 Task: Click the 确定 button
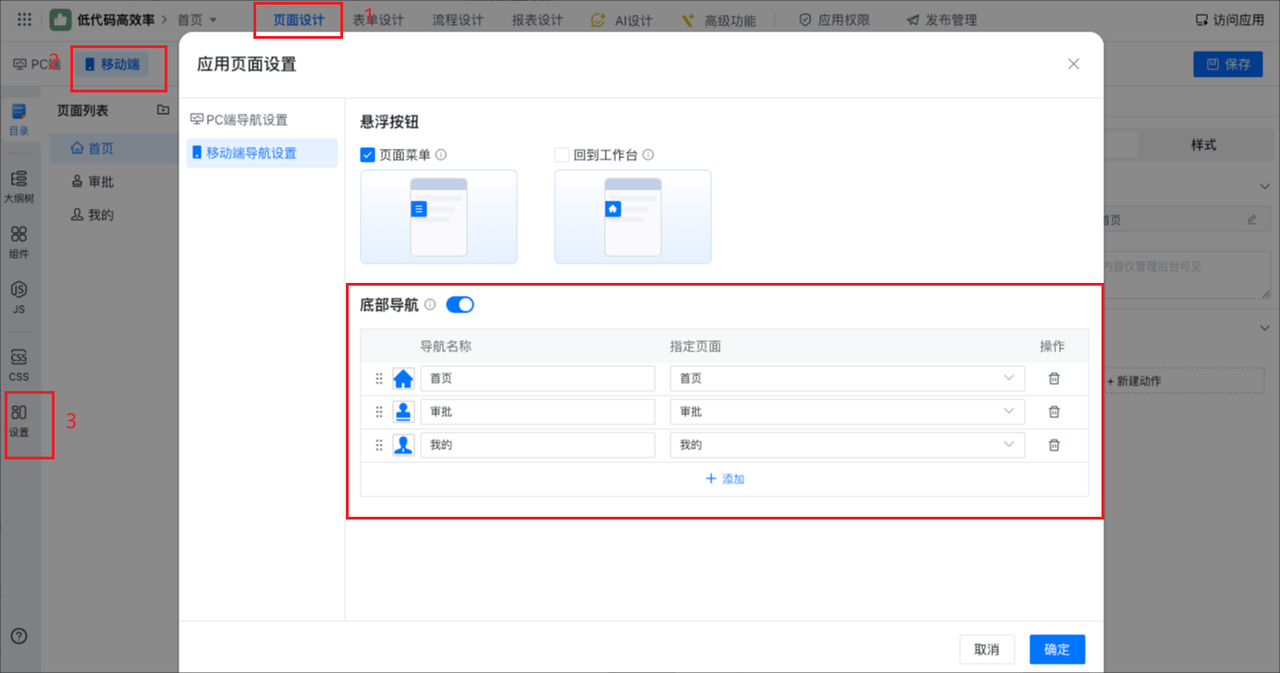click(x=1056, y=649)
